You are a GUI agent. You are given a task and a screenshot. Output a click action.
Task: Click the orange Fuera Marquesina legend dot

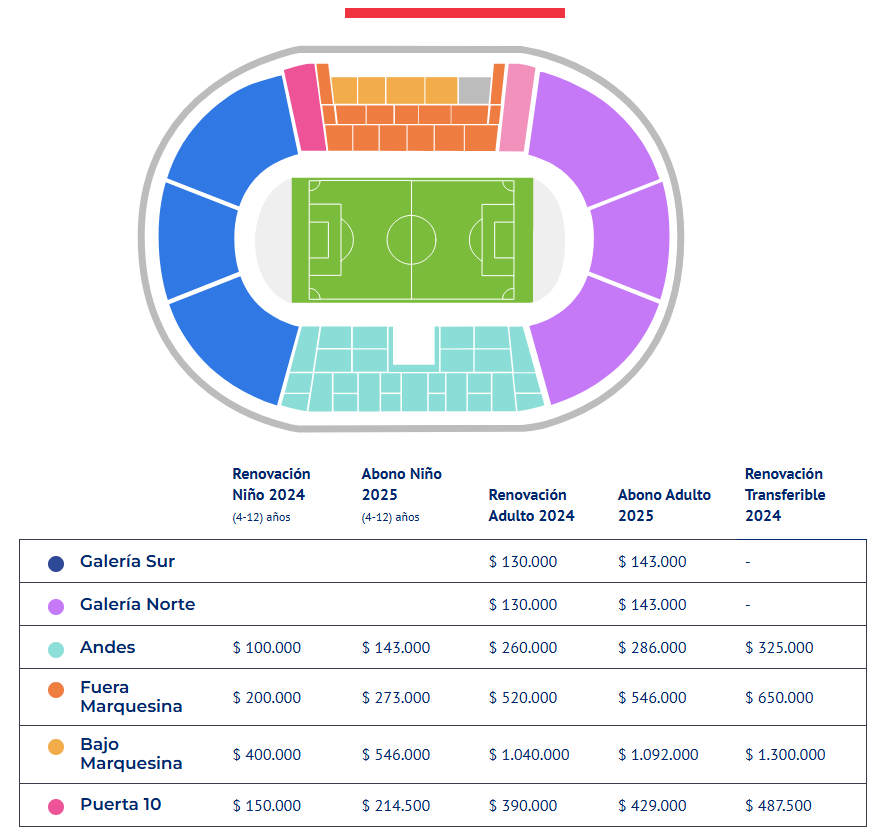(x=56, y=690)
